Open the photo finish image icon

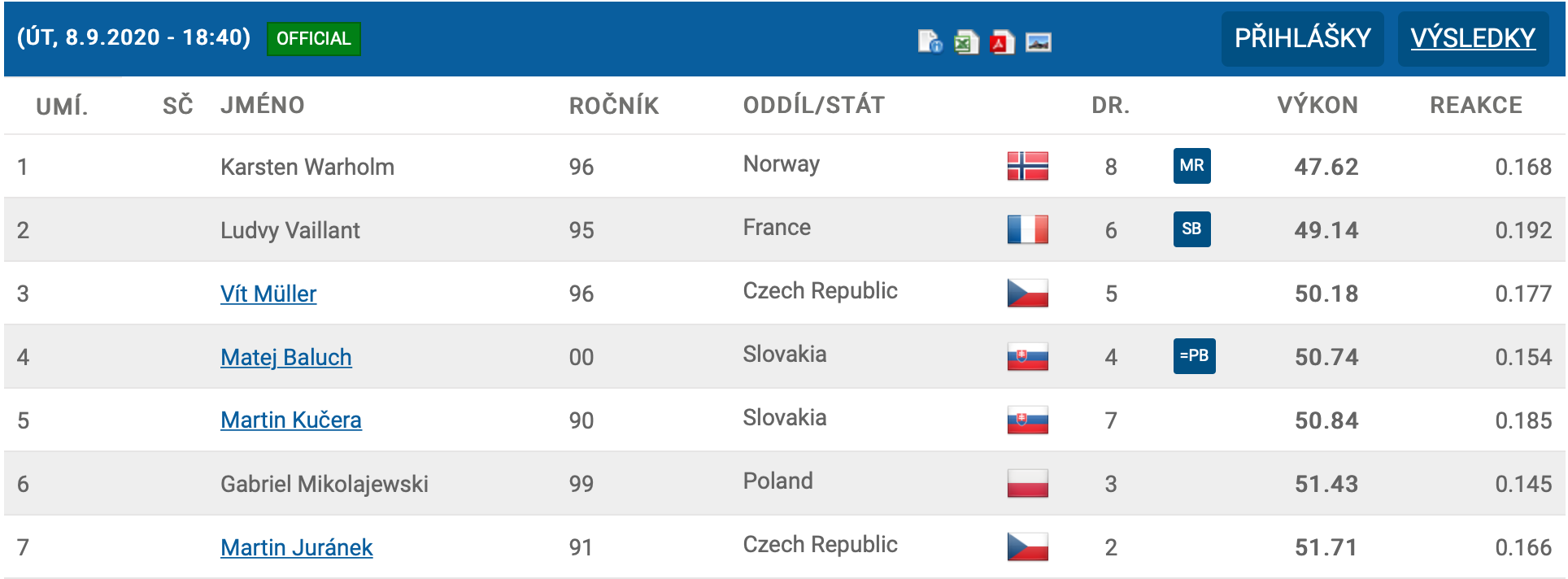point(1039,41)
